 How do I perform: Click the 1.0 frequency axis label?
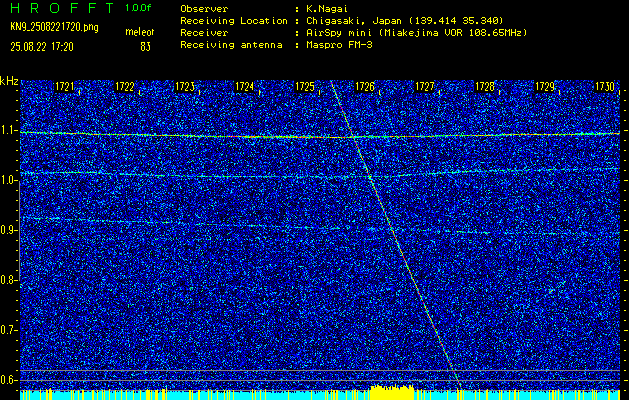pos(8,181)
